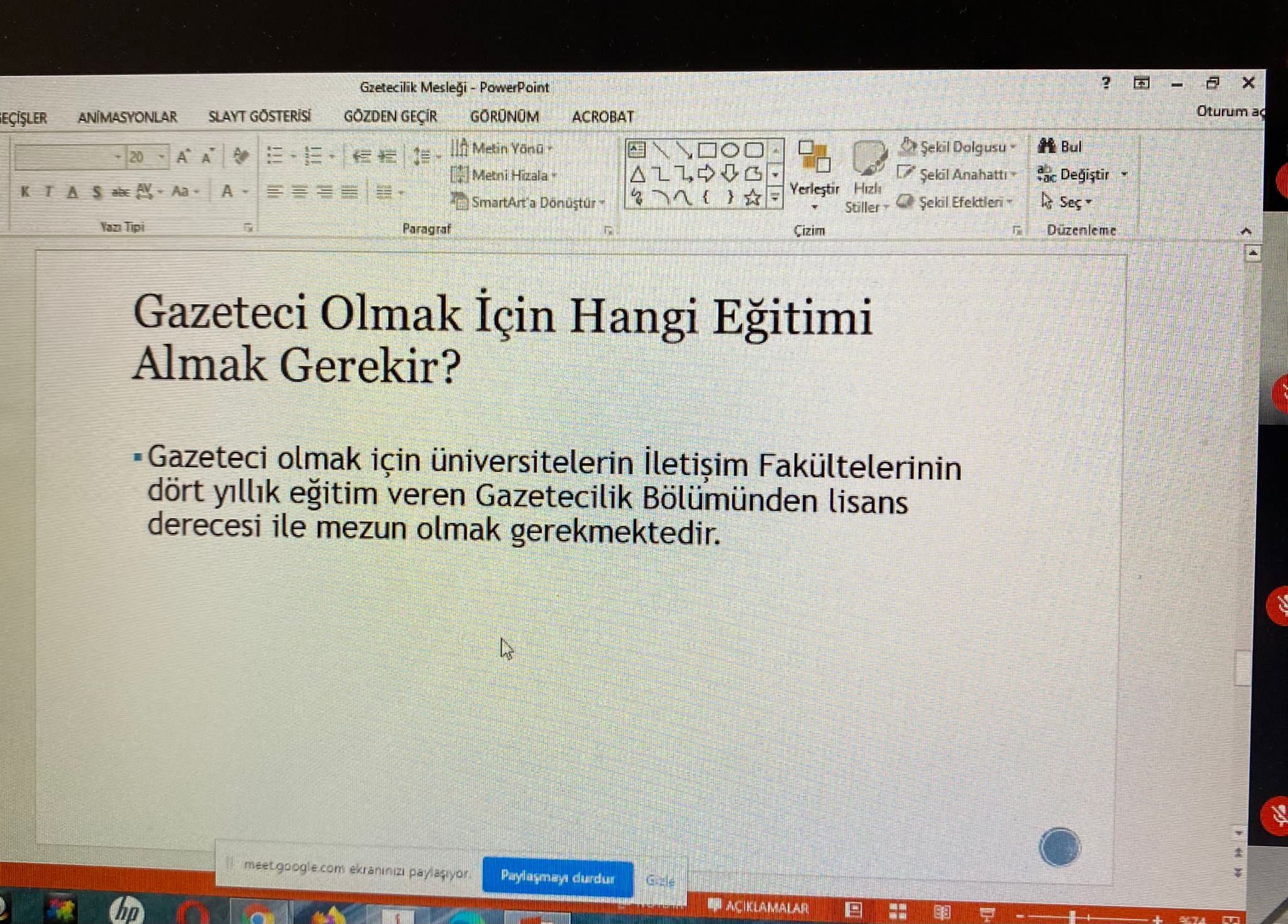Align text left
This screenshot has width=1288, height=924.
tap(274, 192)
